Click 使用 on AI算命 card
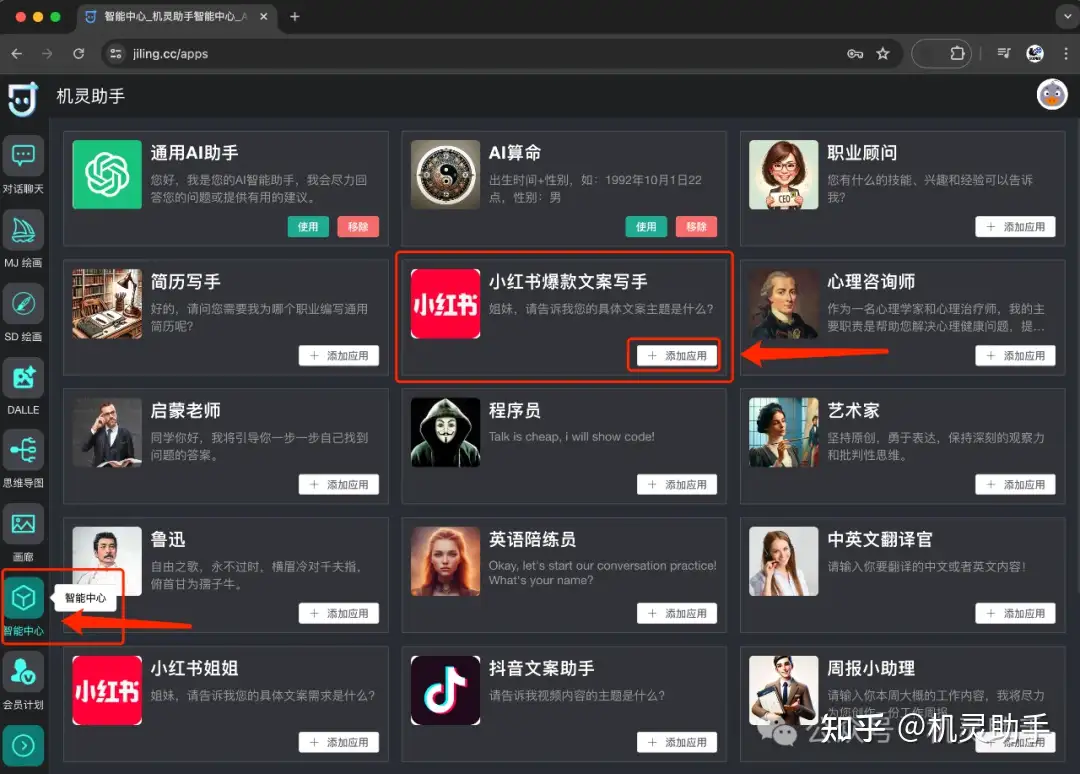Viewport: 1080px width, 774px height. click(646, 227)
